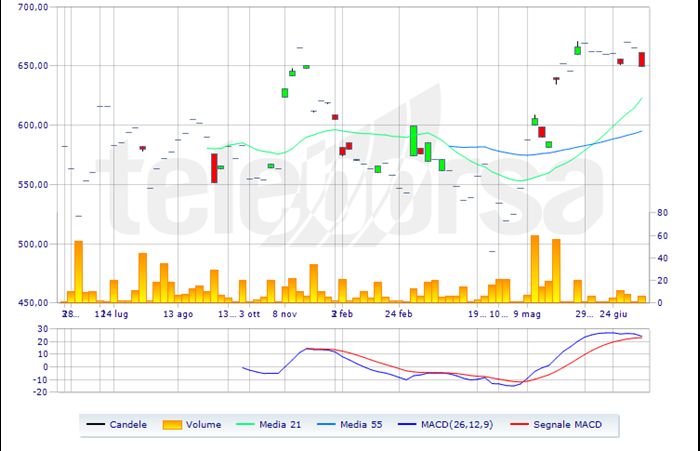Click the 500,00 price axis label
This screenshot has height=451, width=700.
[x=33, y=244]
